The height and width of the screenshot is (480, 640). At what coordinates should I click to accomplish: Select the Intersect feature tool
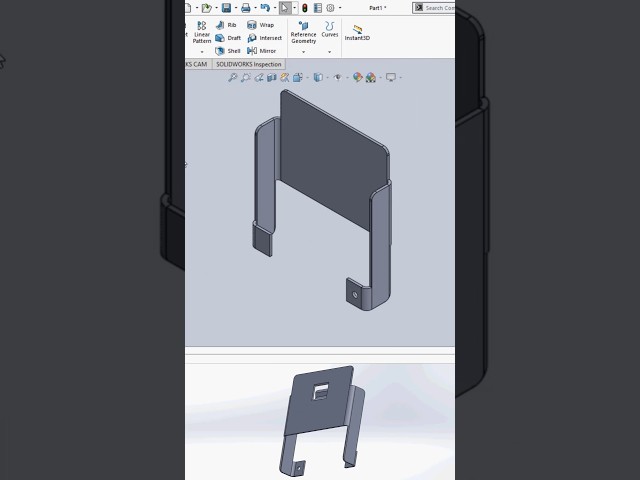click(264, 38)
